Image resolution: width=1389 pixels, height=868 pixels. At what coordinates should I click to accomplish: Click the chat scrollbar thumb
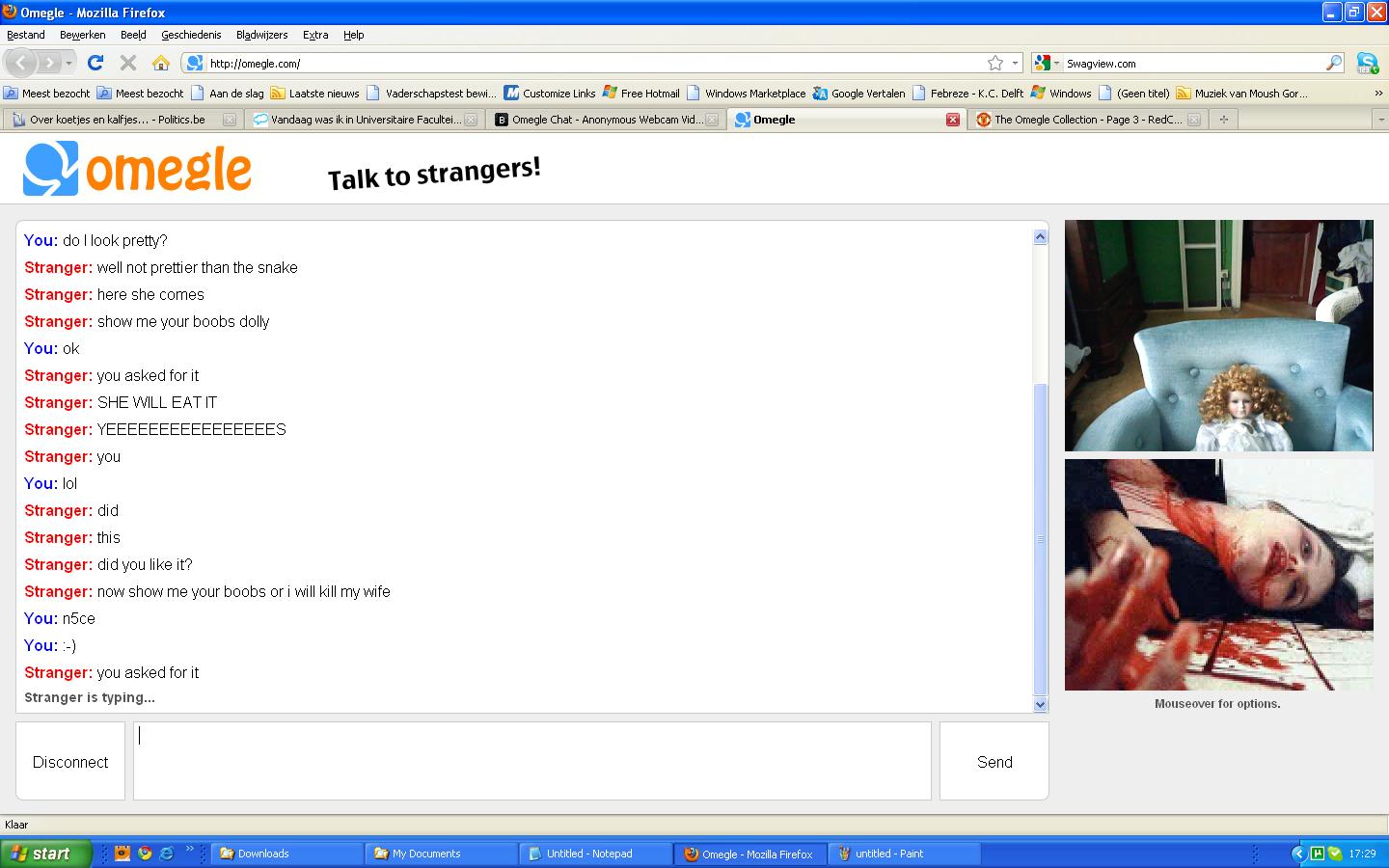coord(1040,539)
